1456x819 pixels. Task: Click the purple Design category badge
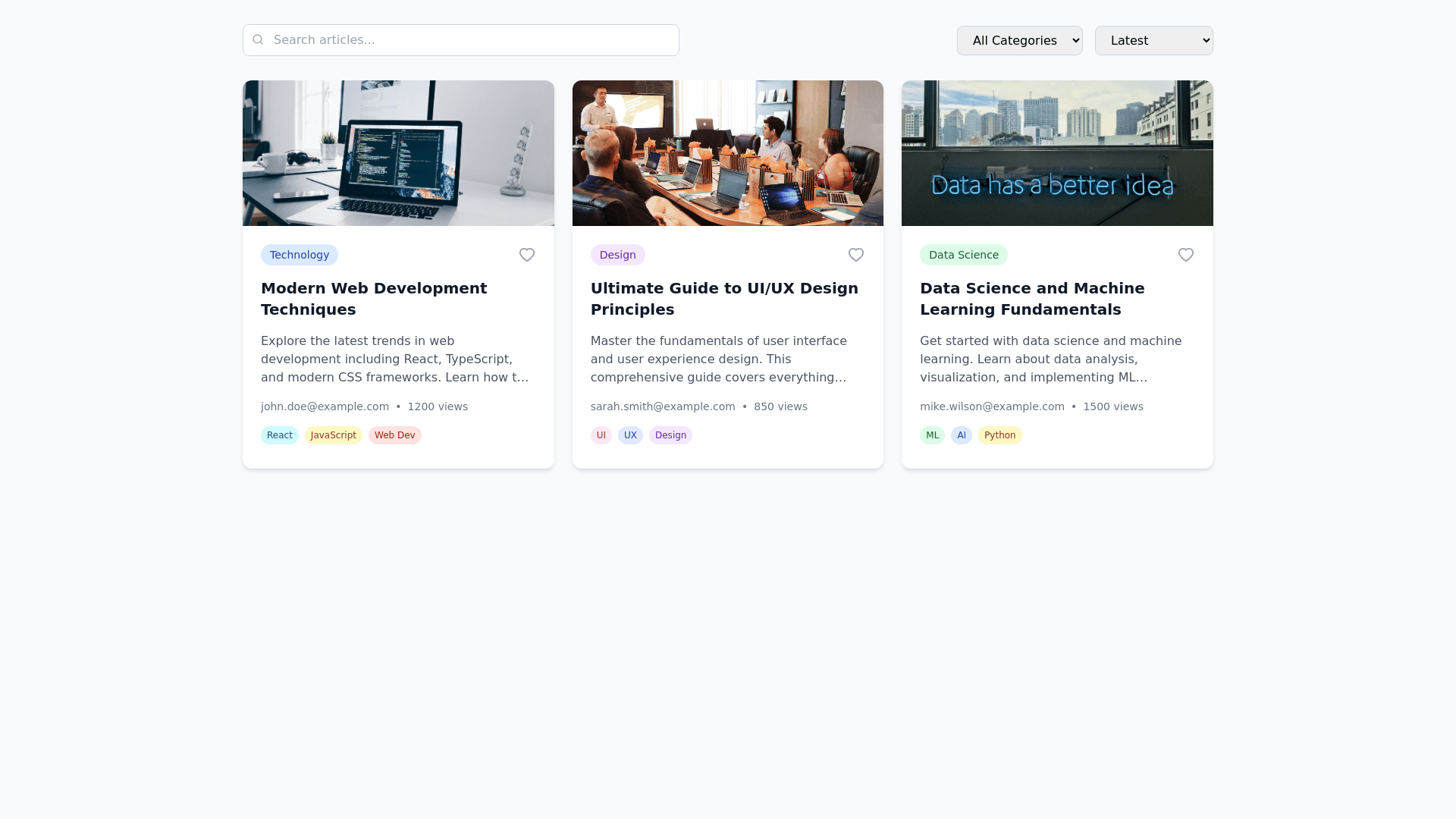point(617,255)
